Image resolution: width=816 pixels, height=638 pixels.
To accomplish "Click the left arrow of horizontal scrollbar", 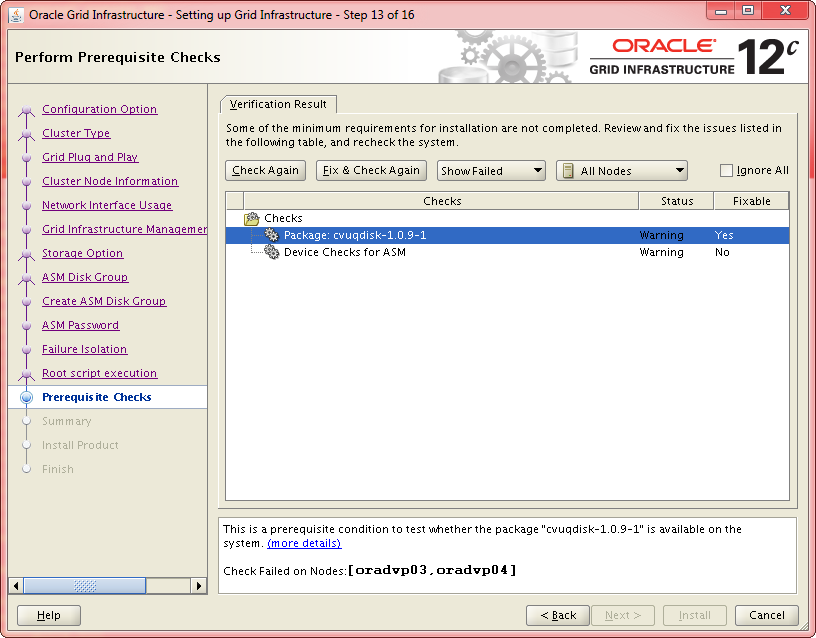I will 15,585.
